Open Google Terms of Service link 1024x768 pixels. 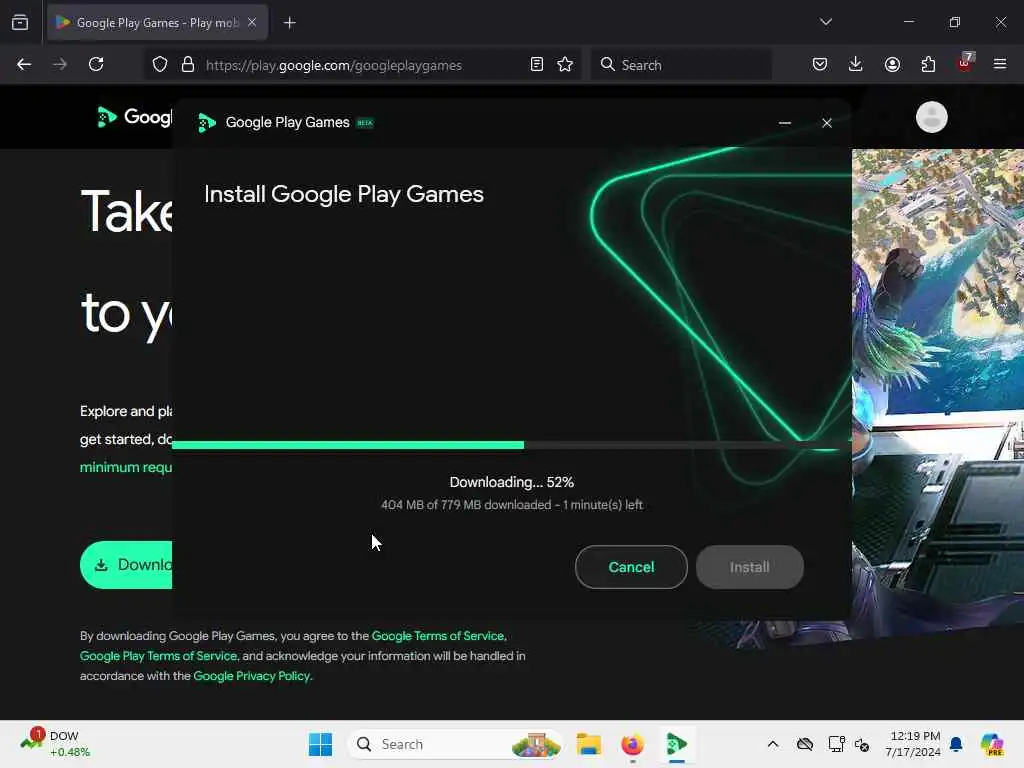[438, 635]
